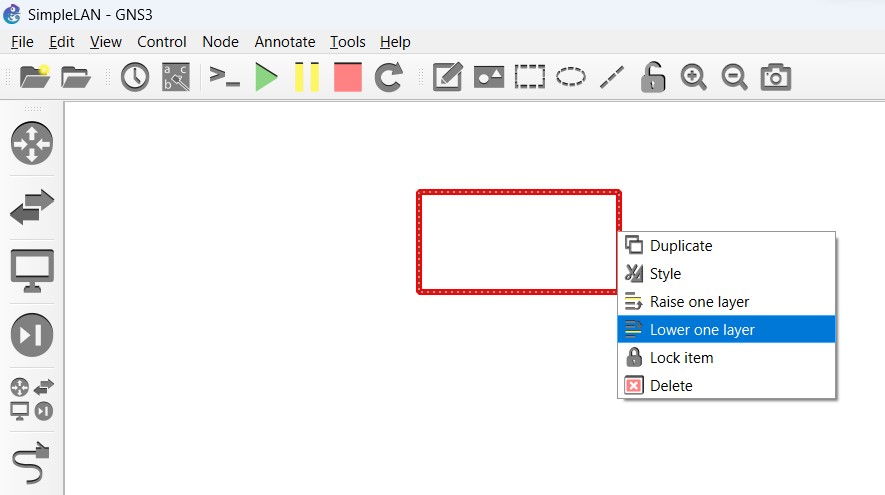The height and width of the screenshot is (495, 885).
Task: Click the Open project folder icon
Action: coord(76,77)
